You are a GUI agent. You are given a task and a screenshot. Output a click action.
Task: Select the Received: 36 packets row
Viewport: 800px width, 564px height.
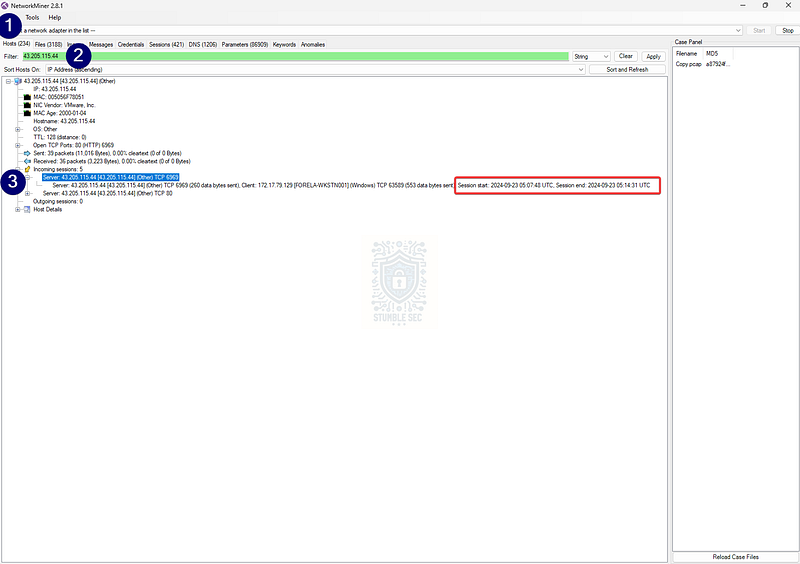(x=112, y=161)
